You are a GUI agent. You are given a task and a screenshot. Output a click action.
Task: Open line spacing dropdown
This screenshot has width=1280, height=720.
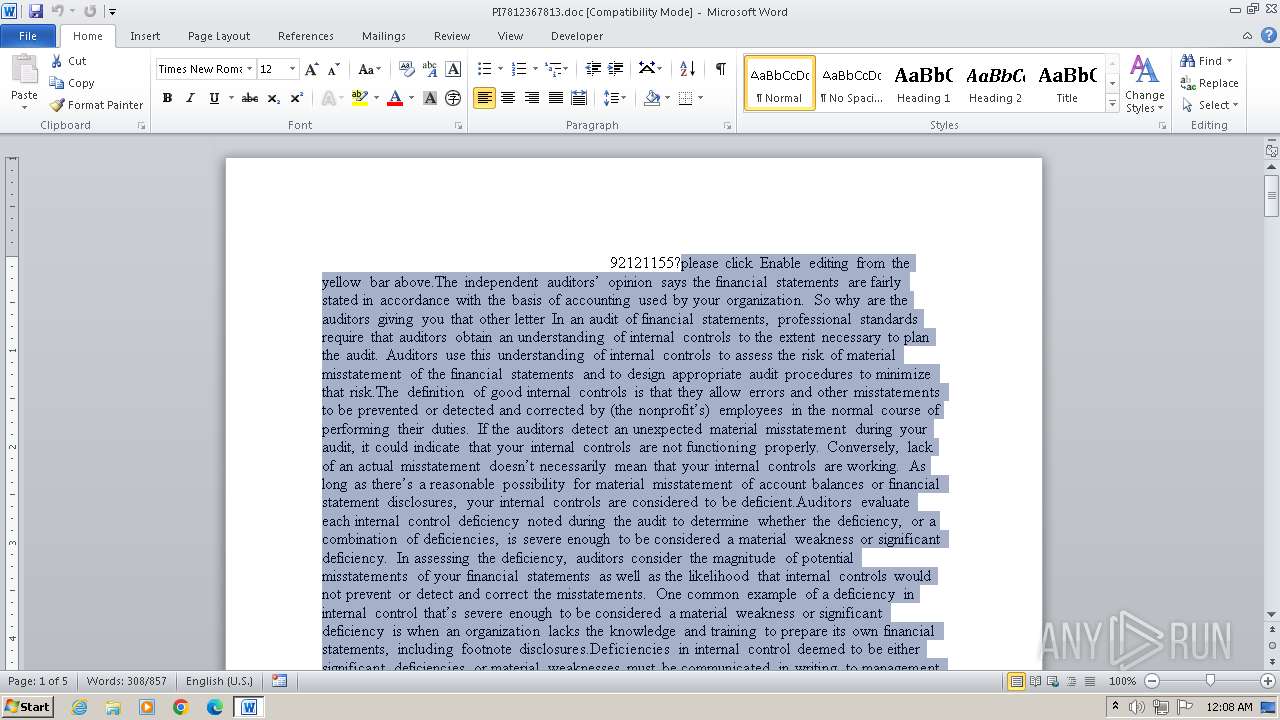(615, 98)
